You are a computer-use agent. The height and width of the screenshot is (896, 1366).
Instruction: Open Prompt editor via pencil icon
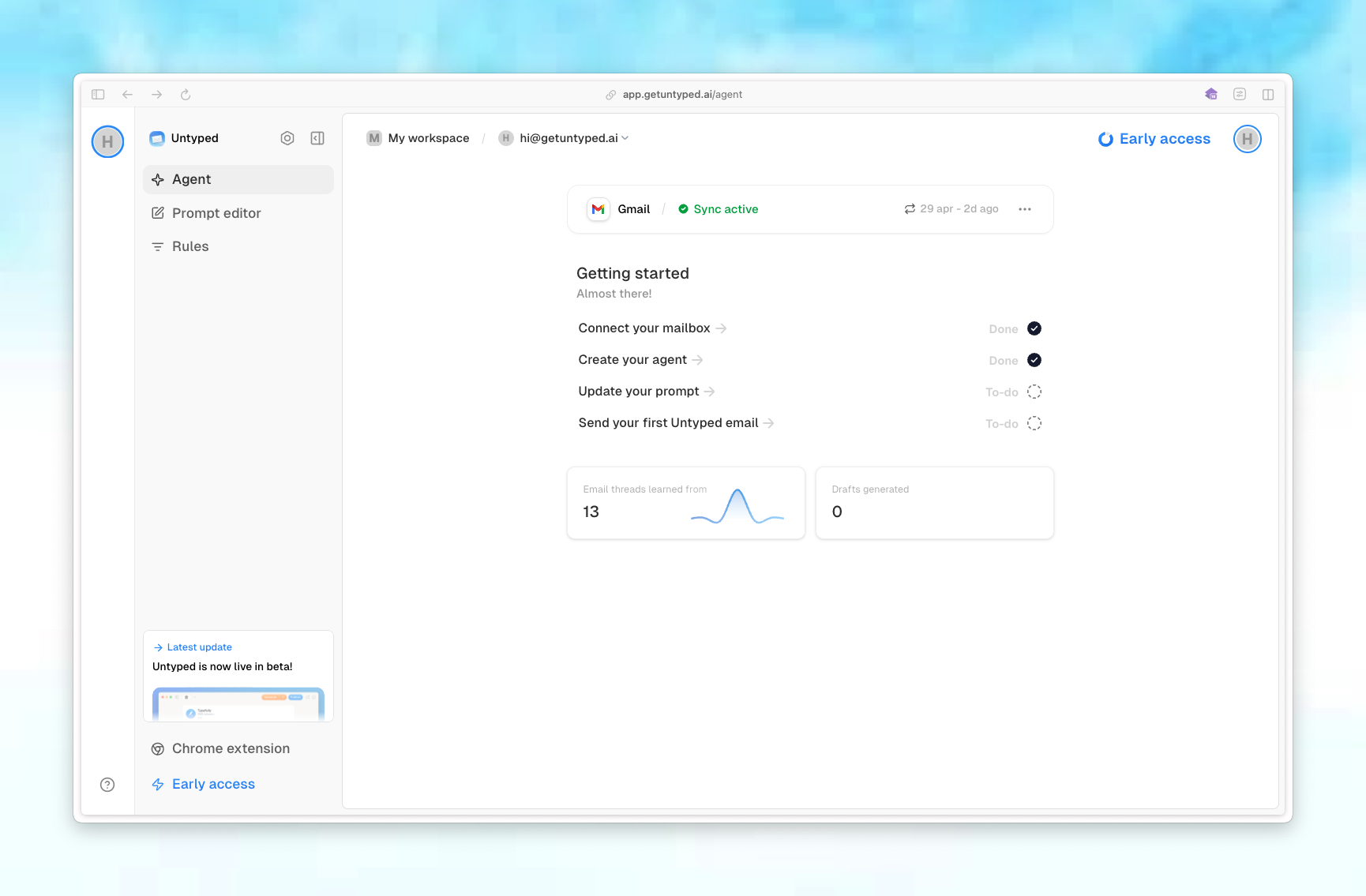click(x=158, y=212)
